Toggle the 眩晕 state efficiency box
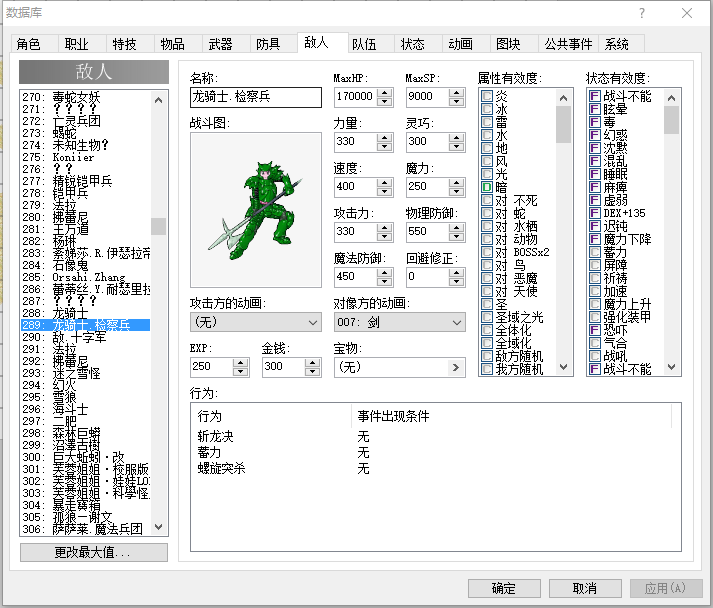 pos(595,109)
